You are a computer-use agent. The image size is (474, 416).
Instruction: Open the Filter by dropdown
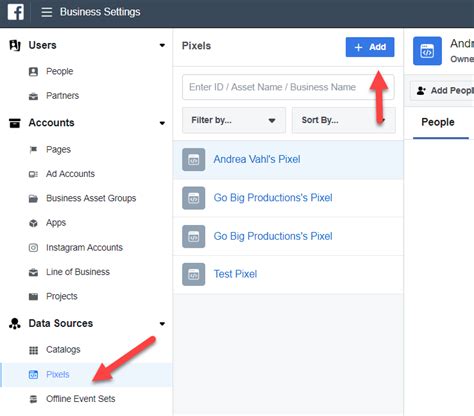pos(234,120)
